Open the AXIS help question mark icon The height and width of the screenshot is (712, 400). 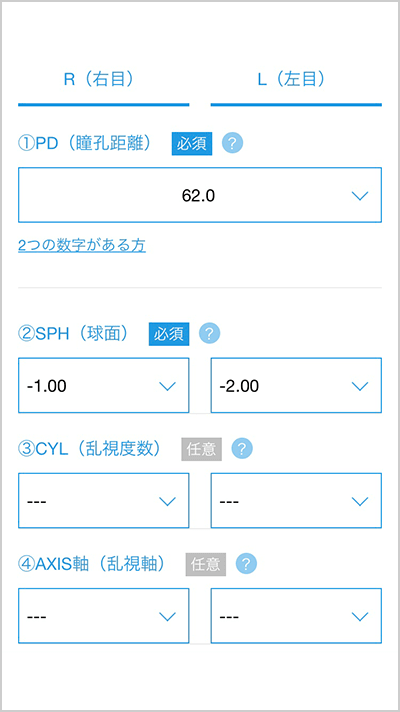pos(247,564)
